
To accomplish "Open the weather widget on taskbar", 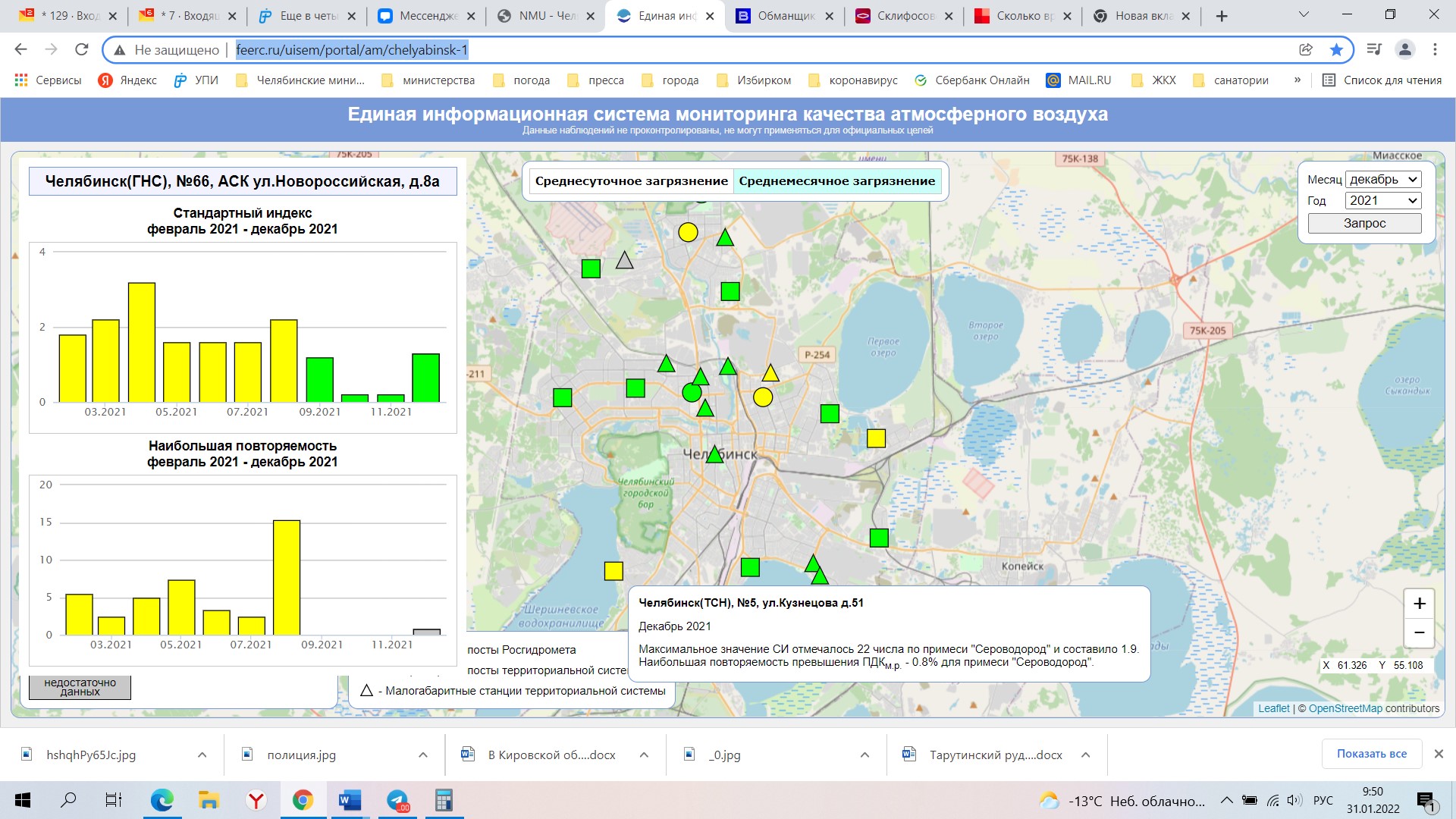I will point(1122,801).
